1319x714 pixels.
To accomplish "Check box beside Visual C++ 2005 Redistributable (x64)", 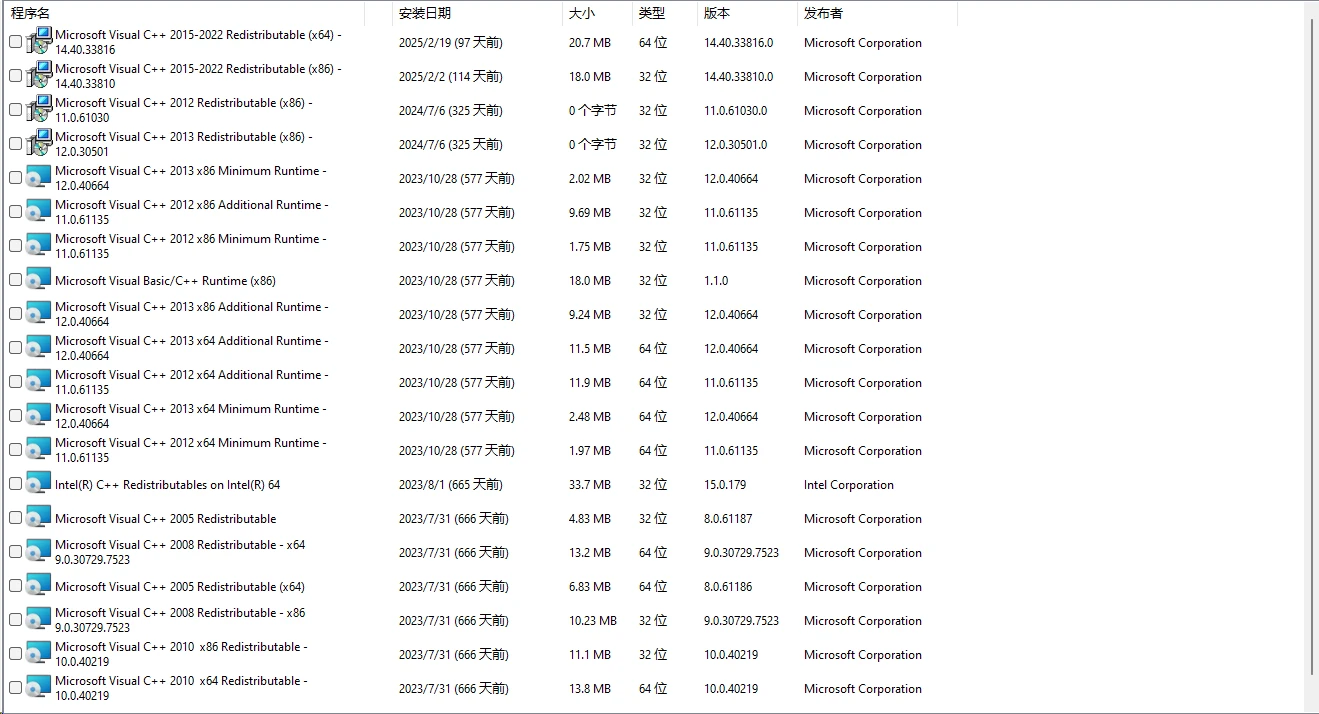I will [15, 586].
